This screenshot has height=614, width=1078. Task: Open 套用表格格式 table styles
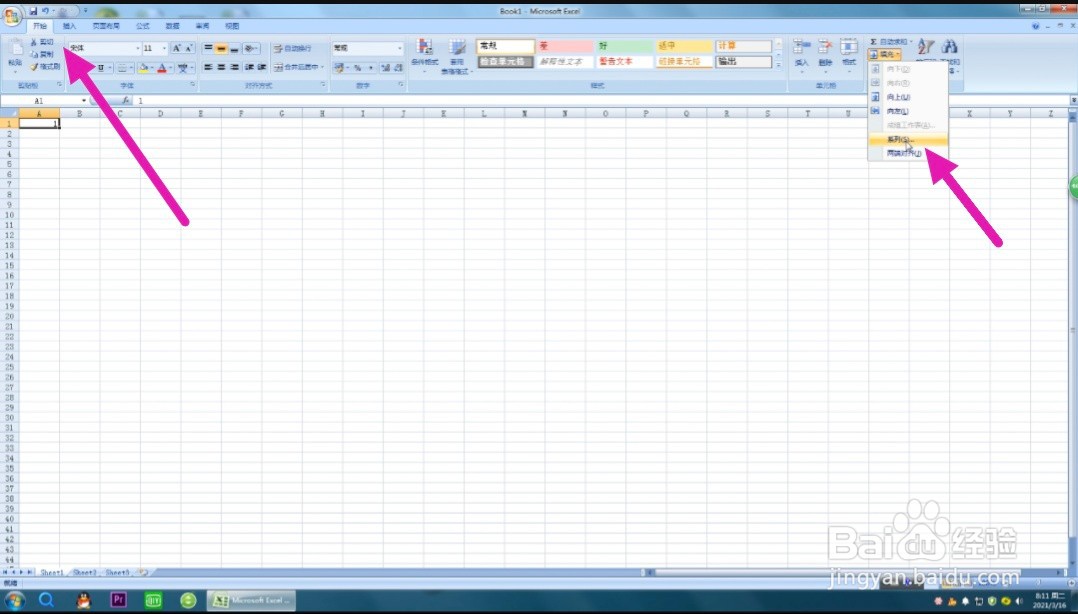point(457,56)
